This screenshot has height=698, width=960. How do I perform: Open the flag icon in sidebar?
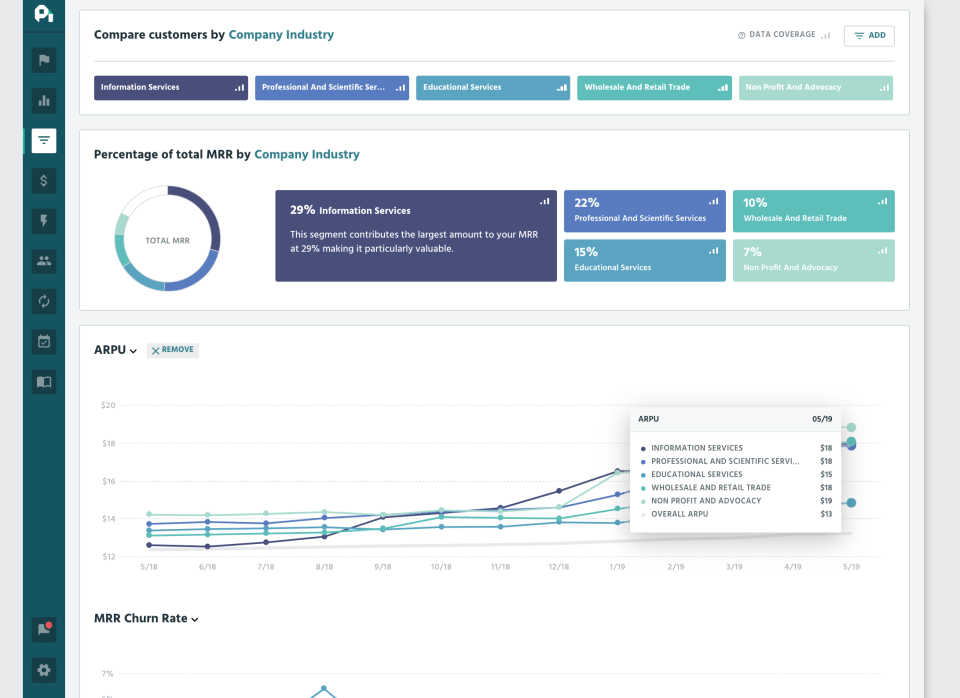(43, 60)
